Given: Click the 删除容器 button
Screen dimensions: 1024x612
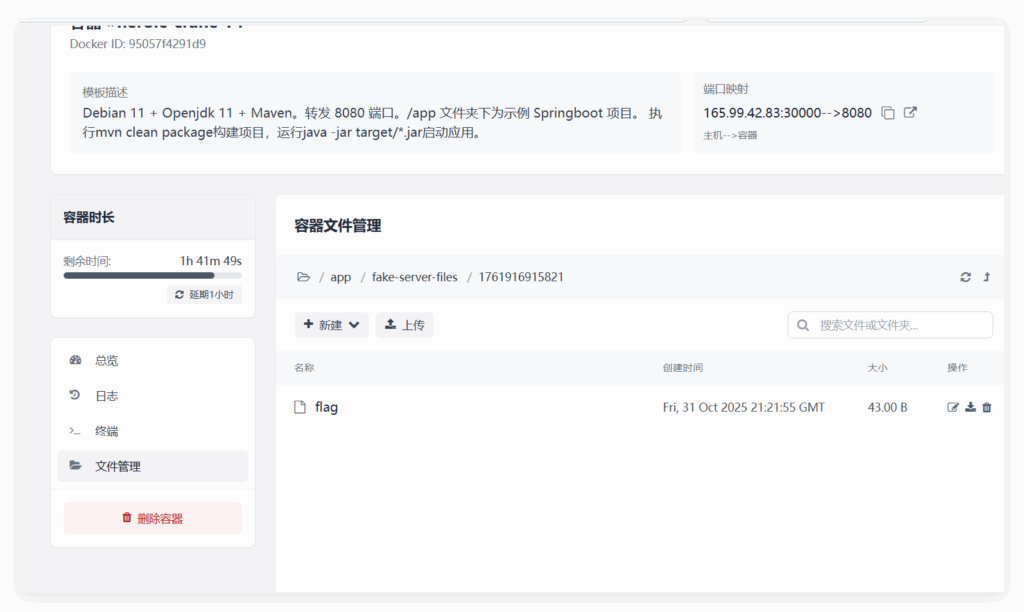Looking at the screenshot, I should pyautogui.click(x=152, y=518).
